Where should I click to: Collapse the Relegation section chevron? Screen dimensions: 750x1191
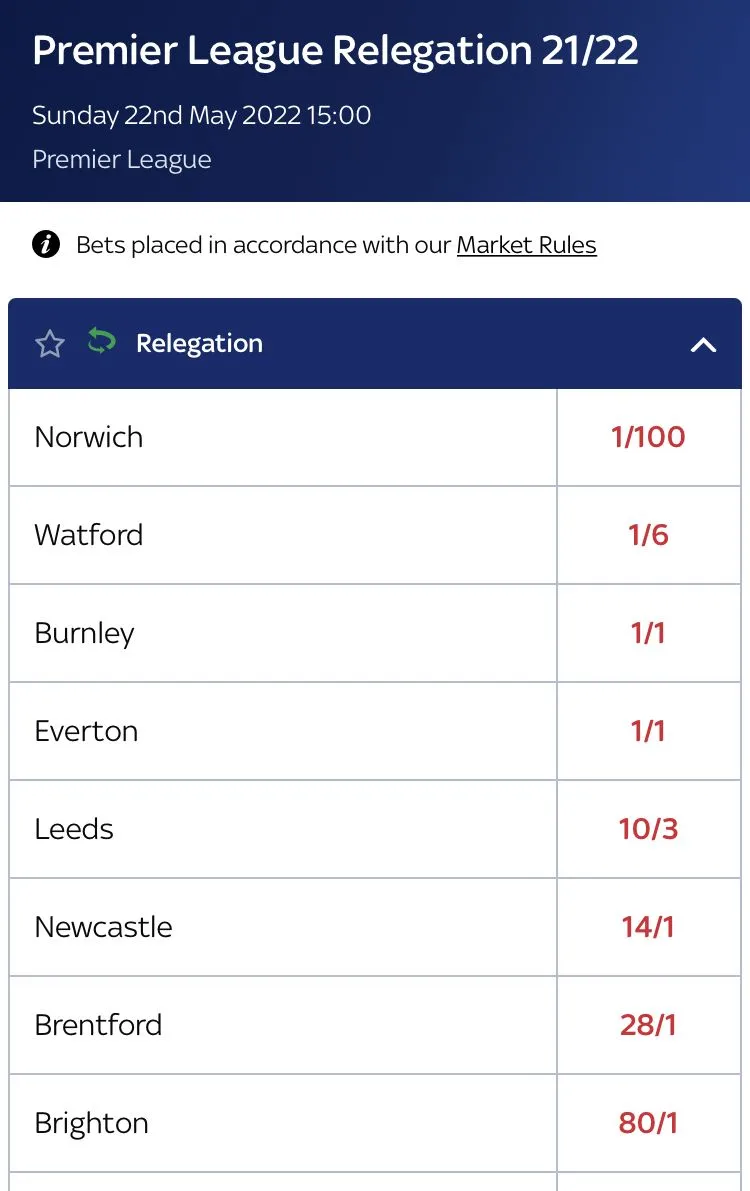click(x=703, y=345)
